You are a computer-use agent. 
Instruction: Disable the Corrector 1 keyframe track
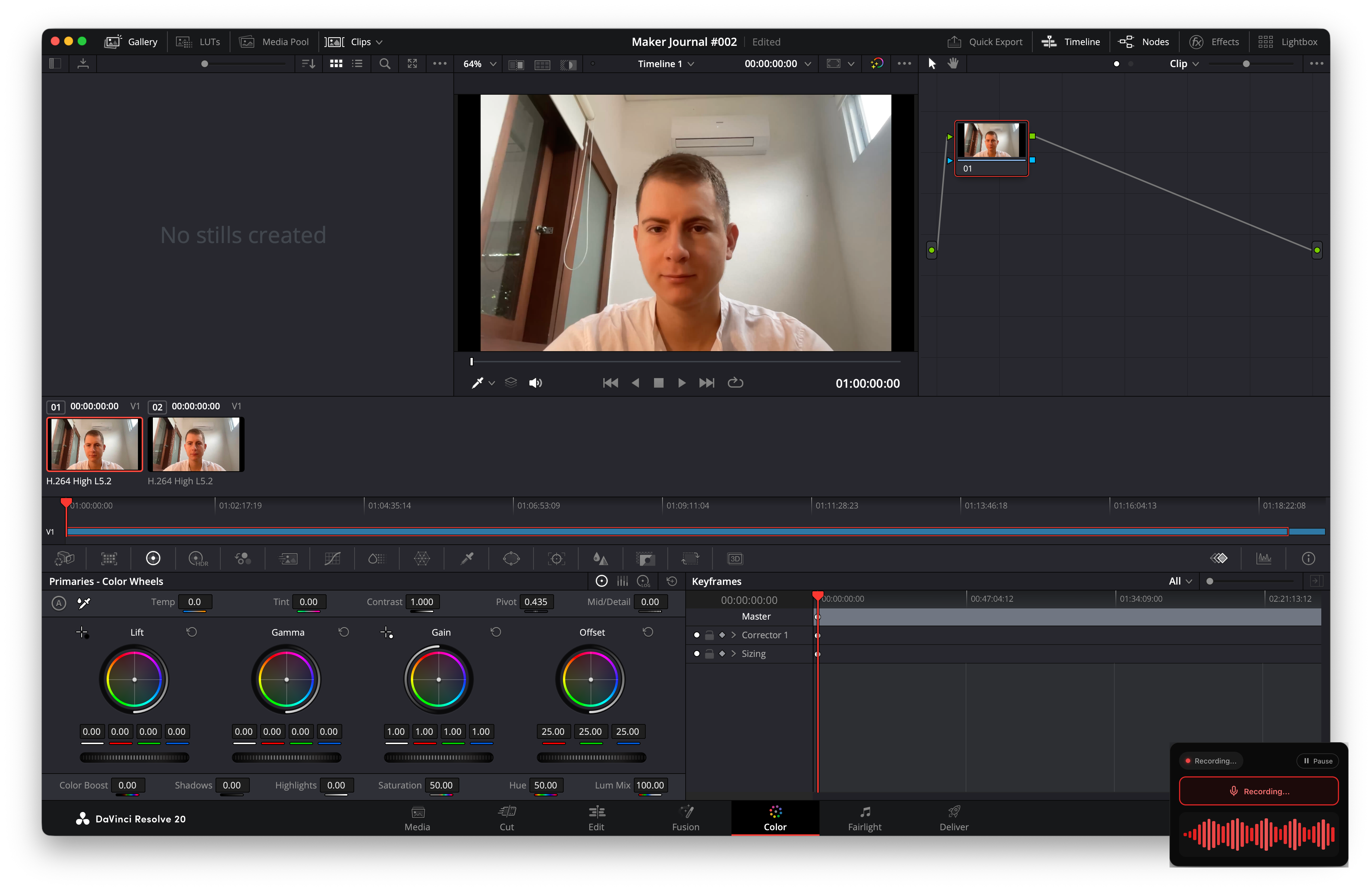pos(696,635)
